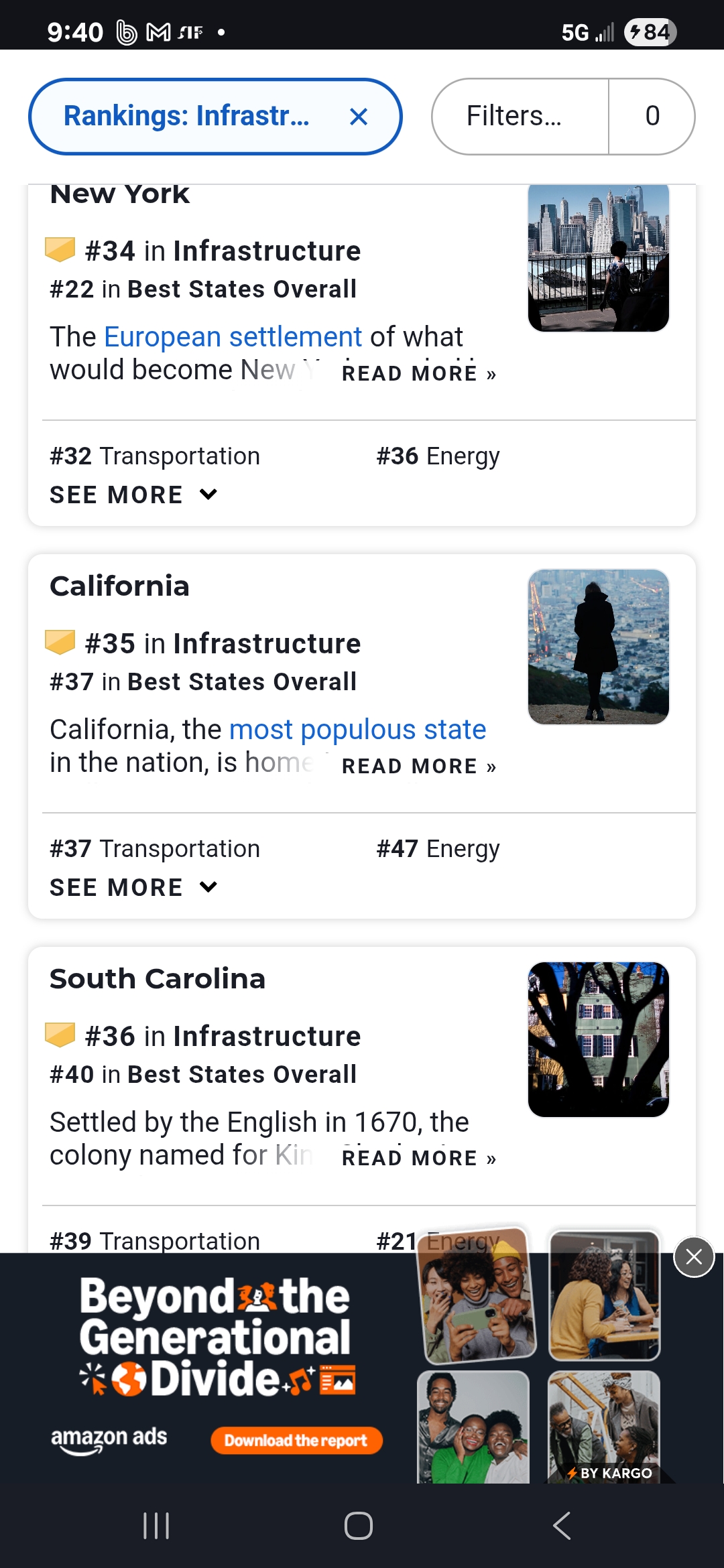
Task: Open the California photo thumbnail
Action: click(x=598, y=647)
